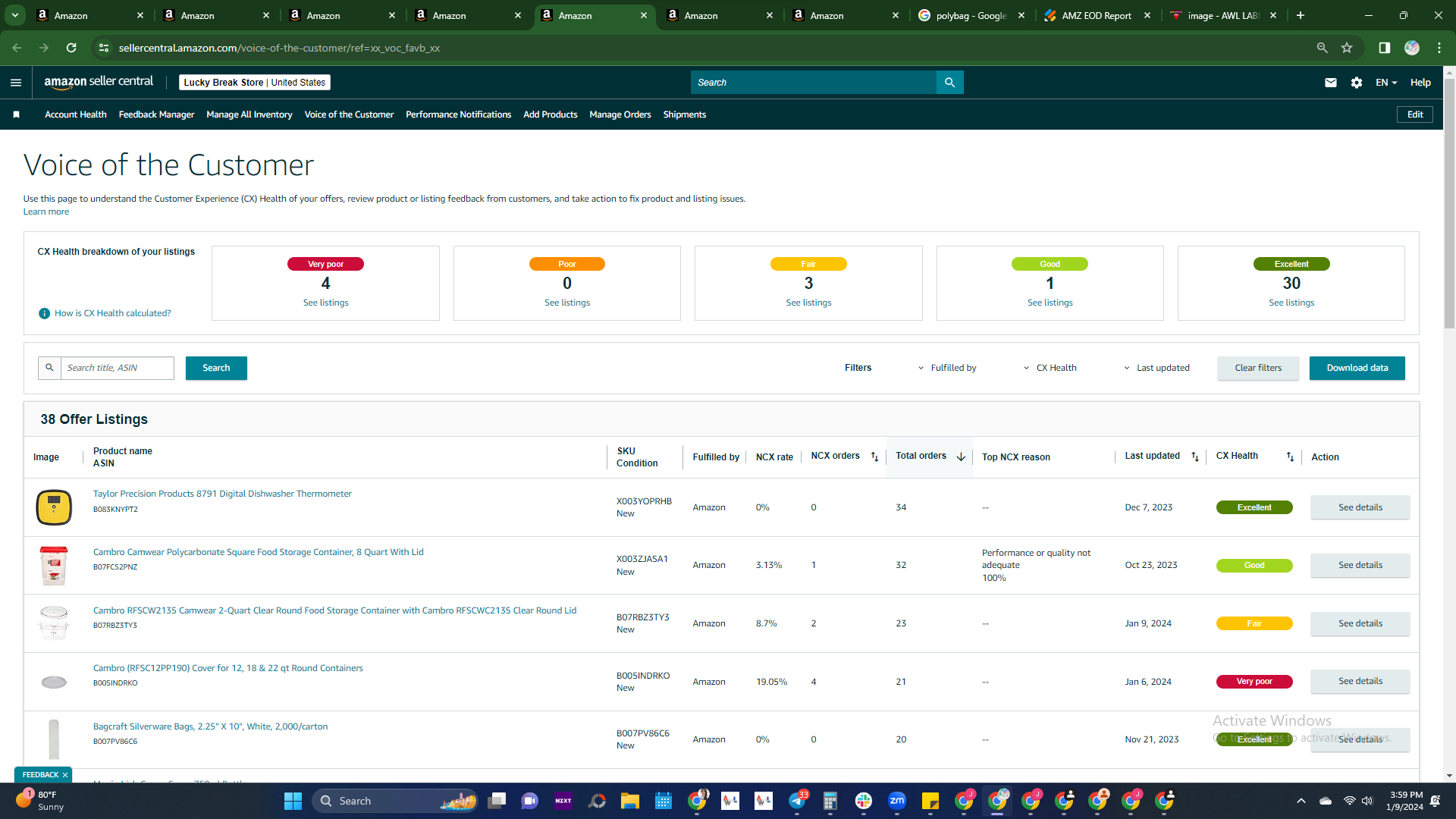Open Cambro Camwear Polycarbonate Square Container link
Image resolution: width=1456 pixels, height=819 pixels.
click(259, 552)
